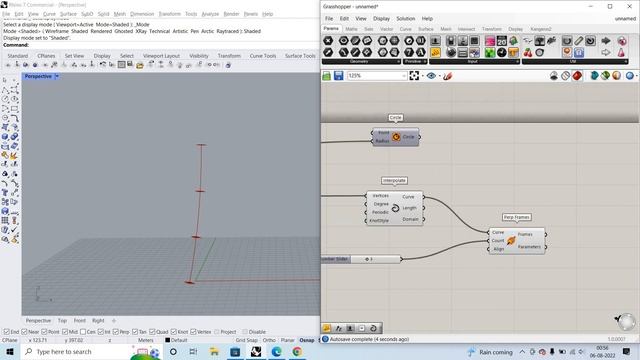Select the CPlanes toolbar tab in Rhino

coord(46,56)
